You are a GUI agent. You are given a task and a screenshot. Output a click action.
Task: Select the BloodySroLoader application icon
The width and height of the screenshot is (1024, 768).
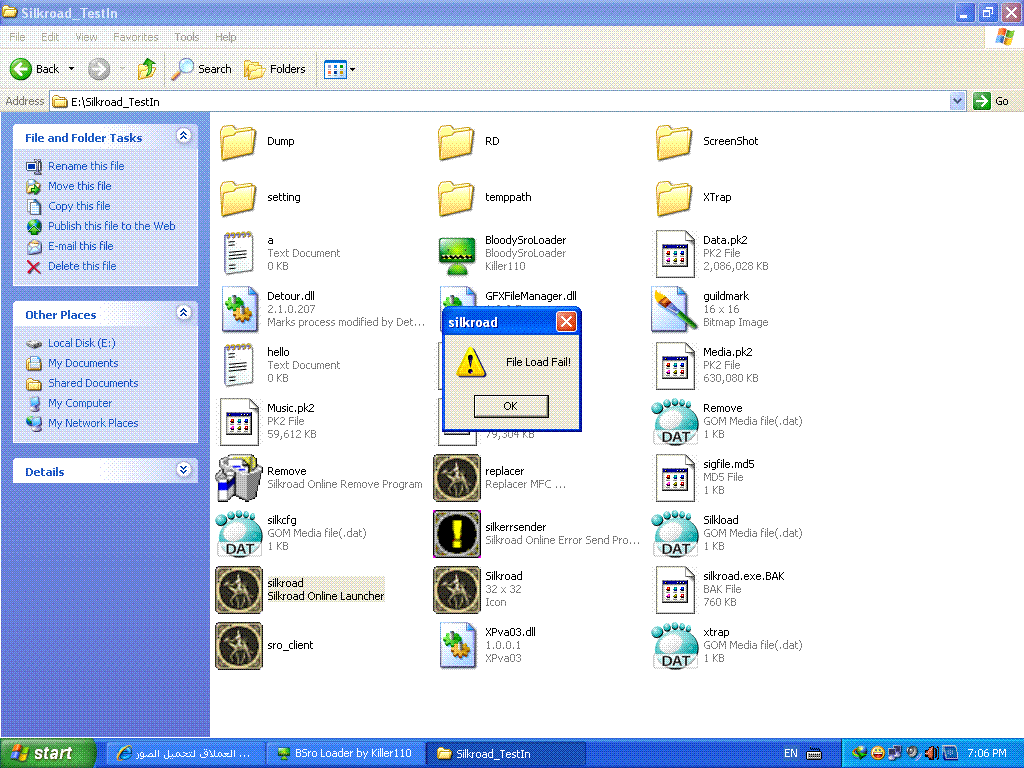pyautogui.click(x=456, y=253)
